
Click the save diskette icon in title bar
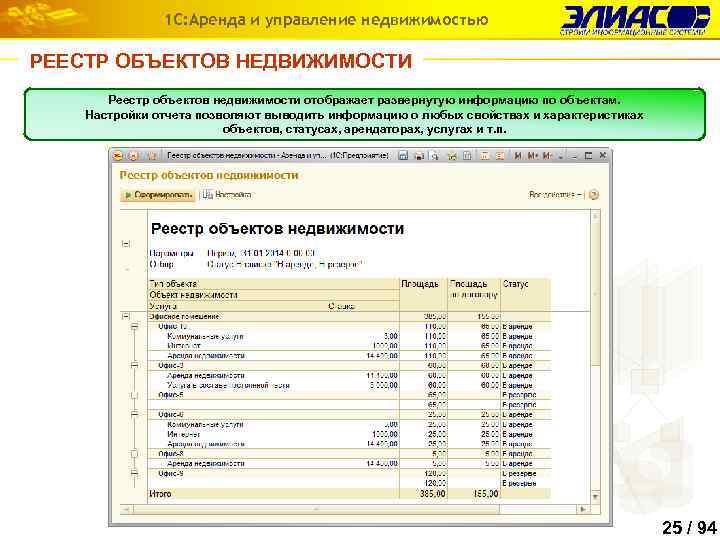[403, 156]
